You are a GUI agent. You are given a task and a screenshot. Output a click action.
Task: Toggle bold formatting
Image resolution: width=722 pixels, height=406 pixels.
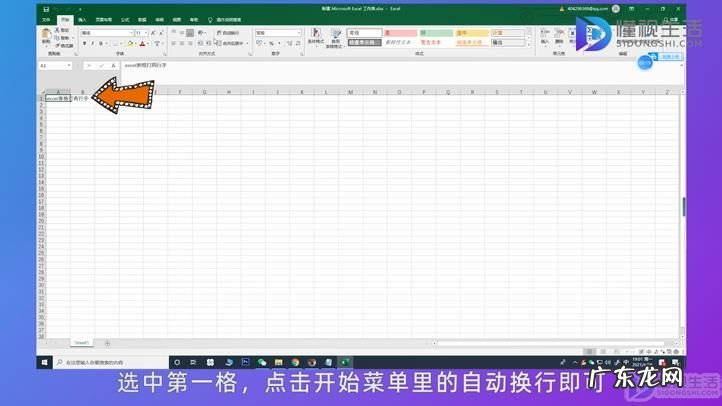click(84, 43)
